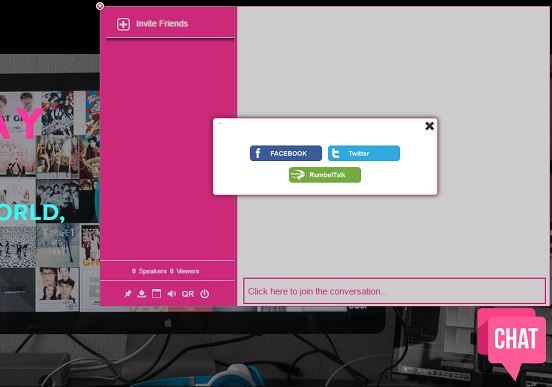Click the power logout icon
552x387 pixels.
tap(205, 293)
